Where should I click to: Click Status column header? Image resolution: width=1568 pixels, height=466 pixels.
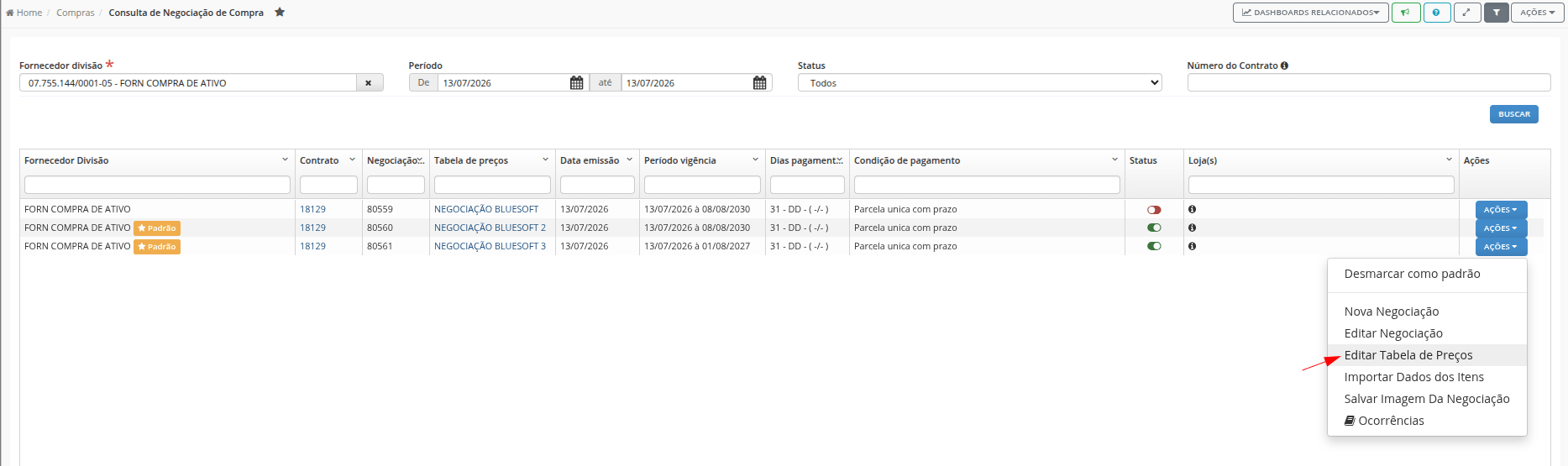(x=1143, y=160)
